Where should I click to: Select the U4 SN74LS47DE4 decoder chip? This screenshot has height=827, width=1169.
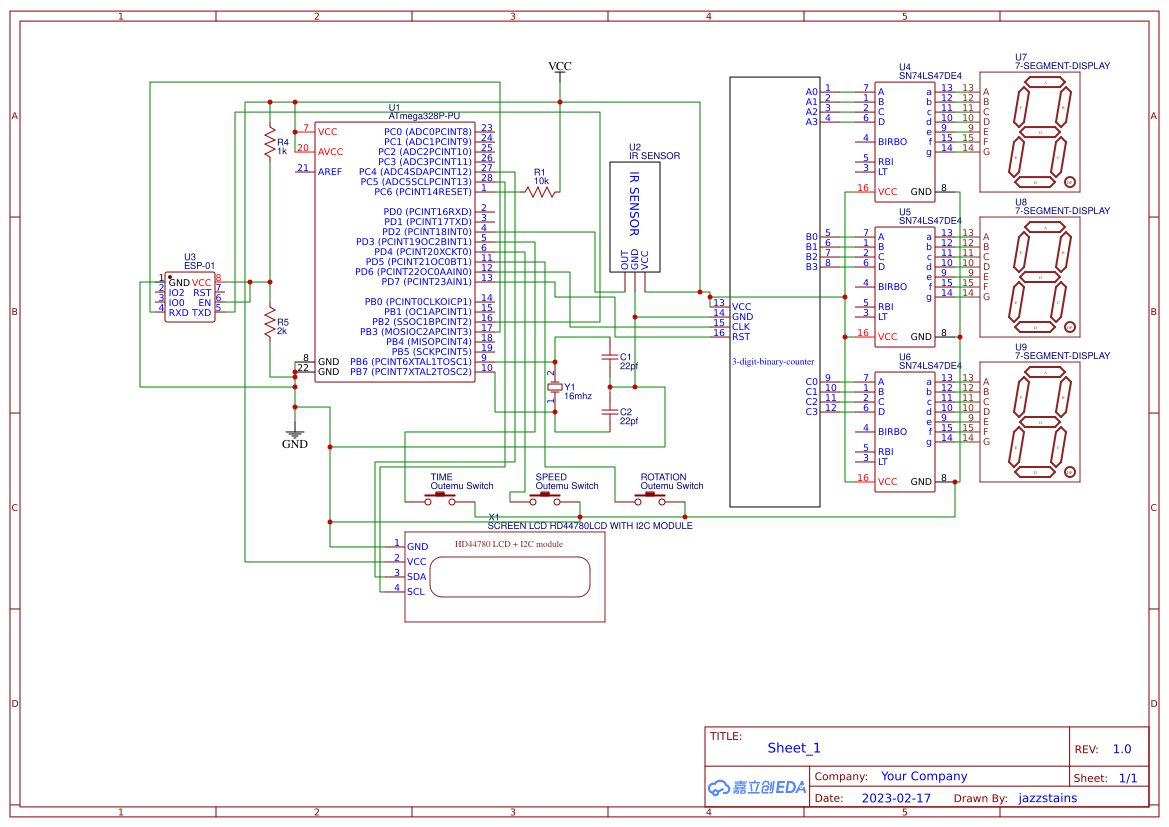click(x=905, y=141)
